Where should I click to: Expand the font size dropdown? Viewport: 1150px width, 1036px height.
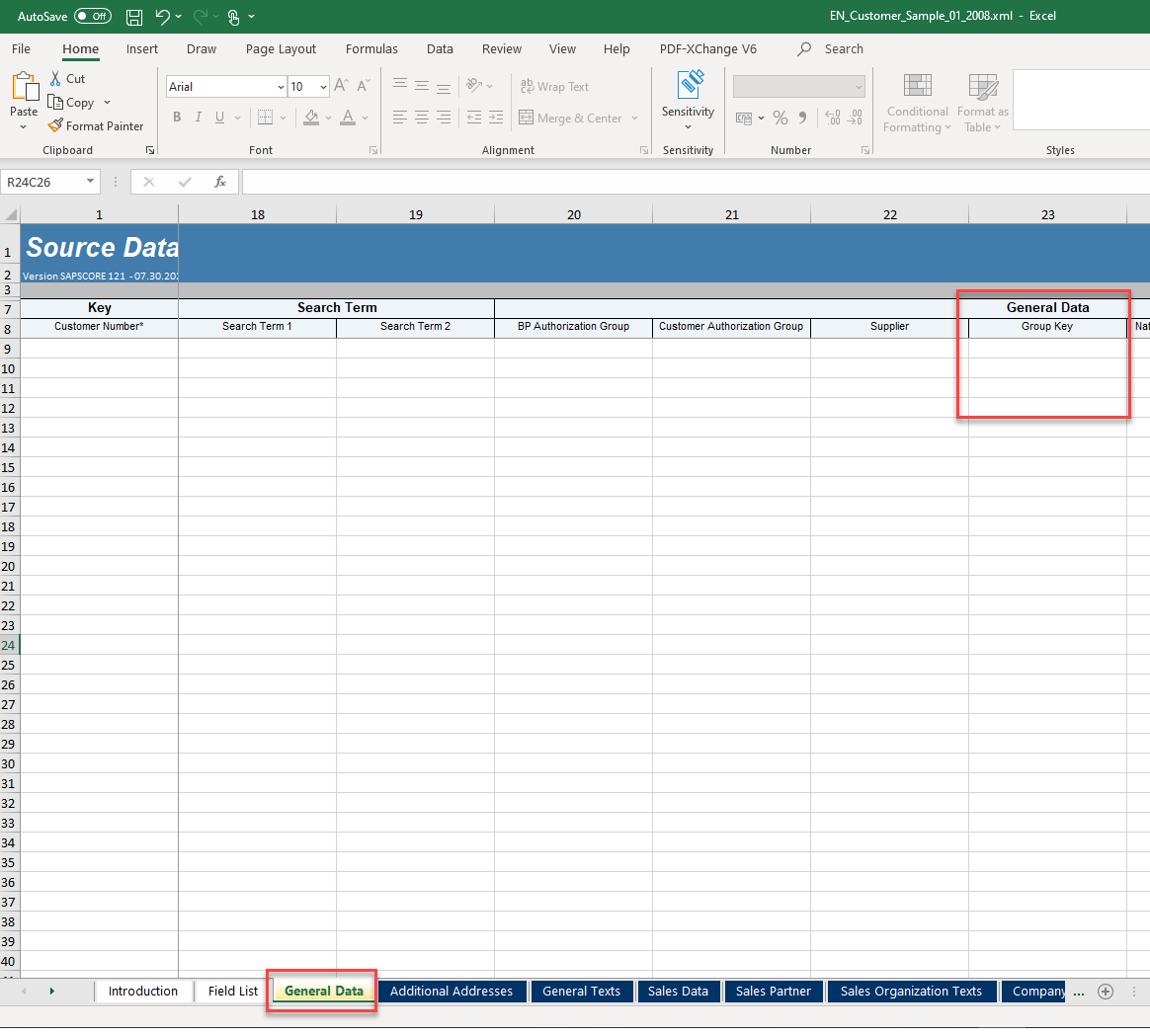click(x=323, y=87)
